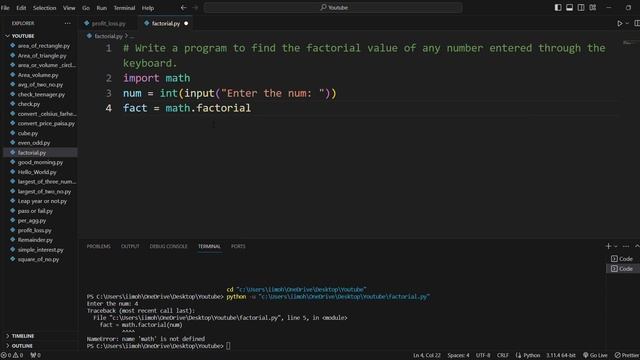Open check_teenager.py file
This screenshot has width=640, height=360.
point(41,94)
